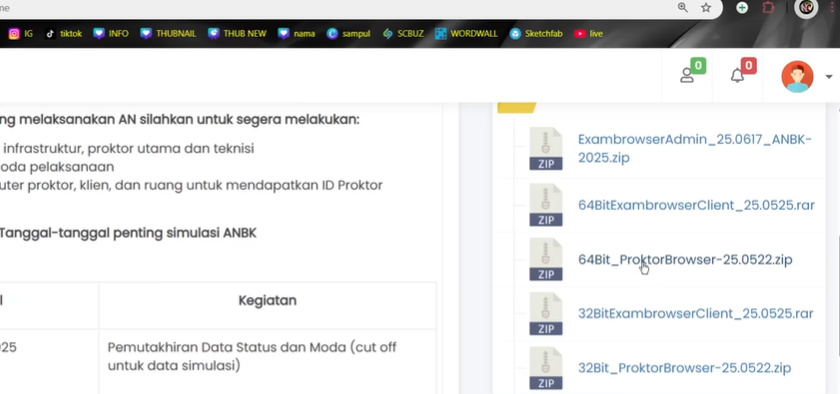Open the Chrome profile avatar

pyautogui.click(x=806, y=8)
